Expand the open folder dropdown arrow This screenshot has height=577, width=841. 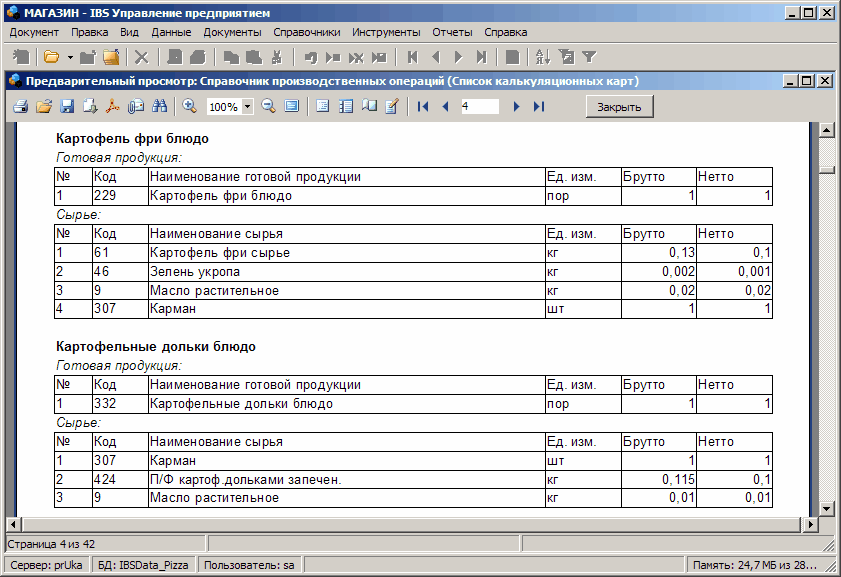70,57
